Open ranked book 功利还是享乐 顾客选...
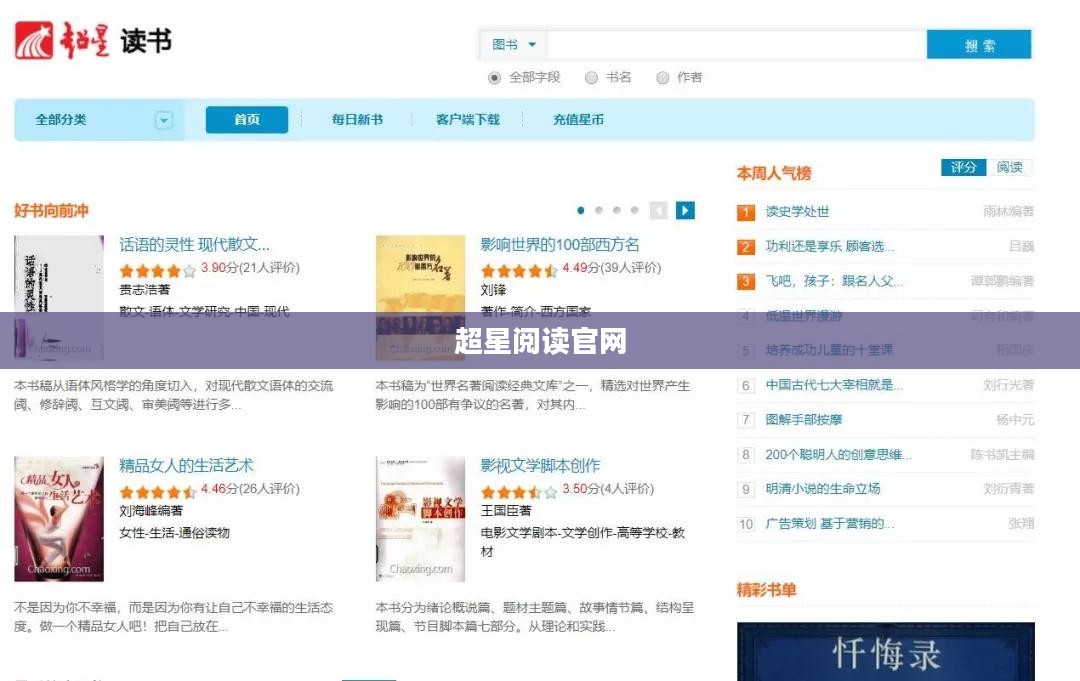The height and width of the screenshot is (681, 1080). pos(830,246)
